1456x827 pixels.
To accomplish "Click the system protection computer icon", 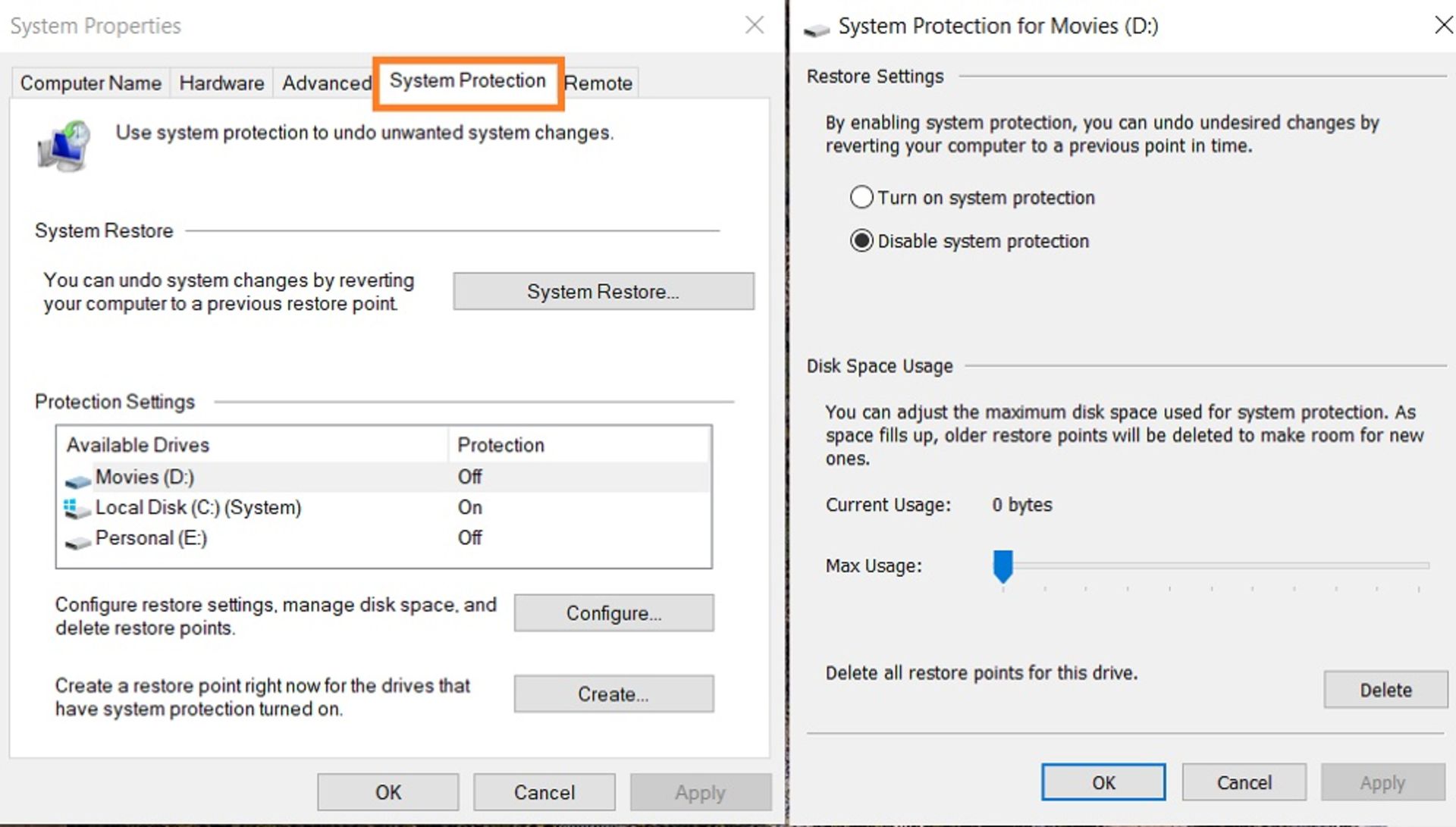I will 64,146.
